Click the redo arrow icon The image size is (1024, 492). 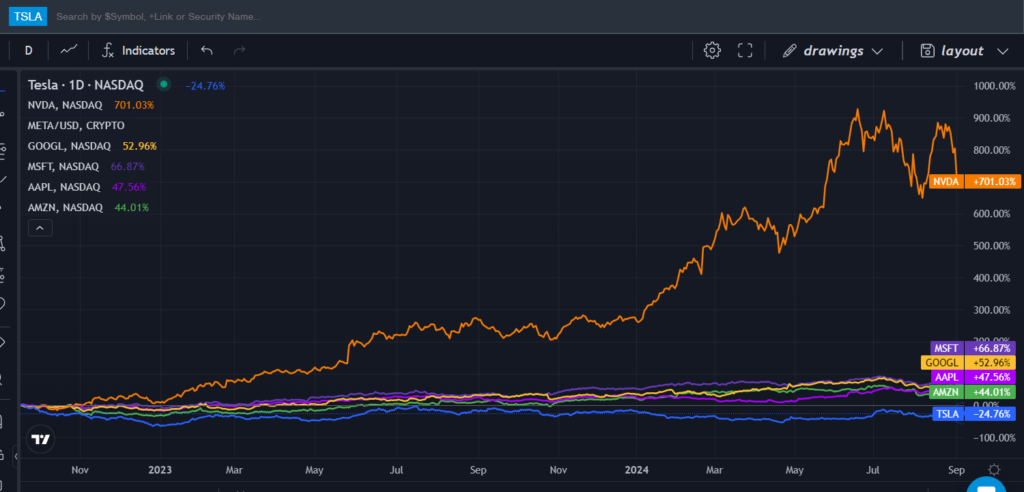click(x=239, y=50)
